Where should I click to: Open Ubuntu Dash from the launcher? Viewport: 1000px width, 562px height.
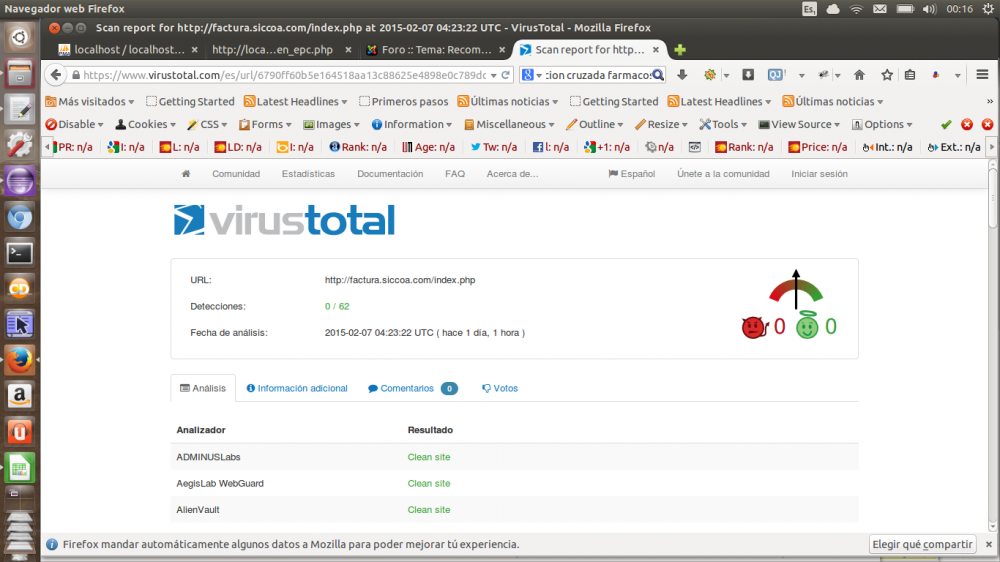click(x=20, y=38)
